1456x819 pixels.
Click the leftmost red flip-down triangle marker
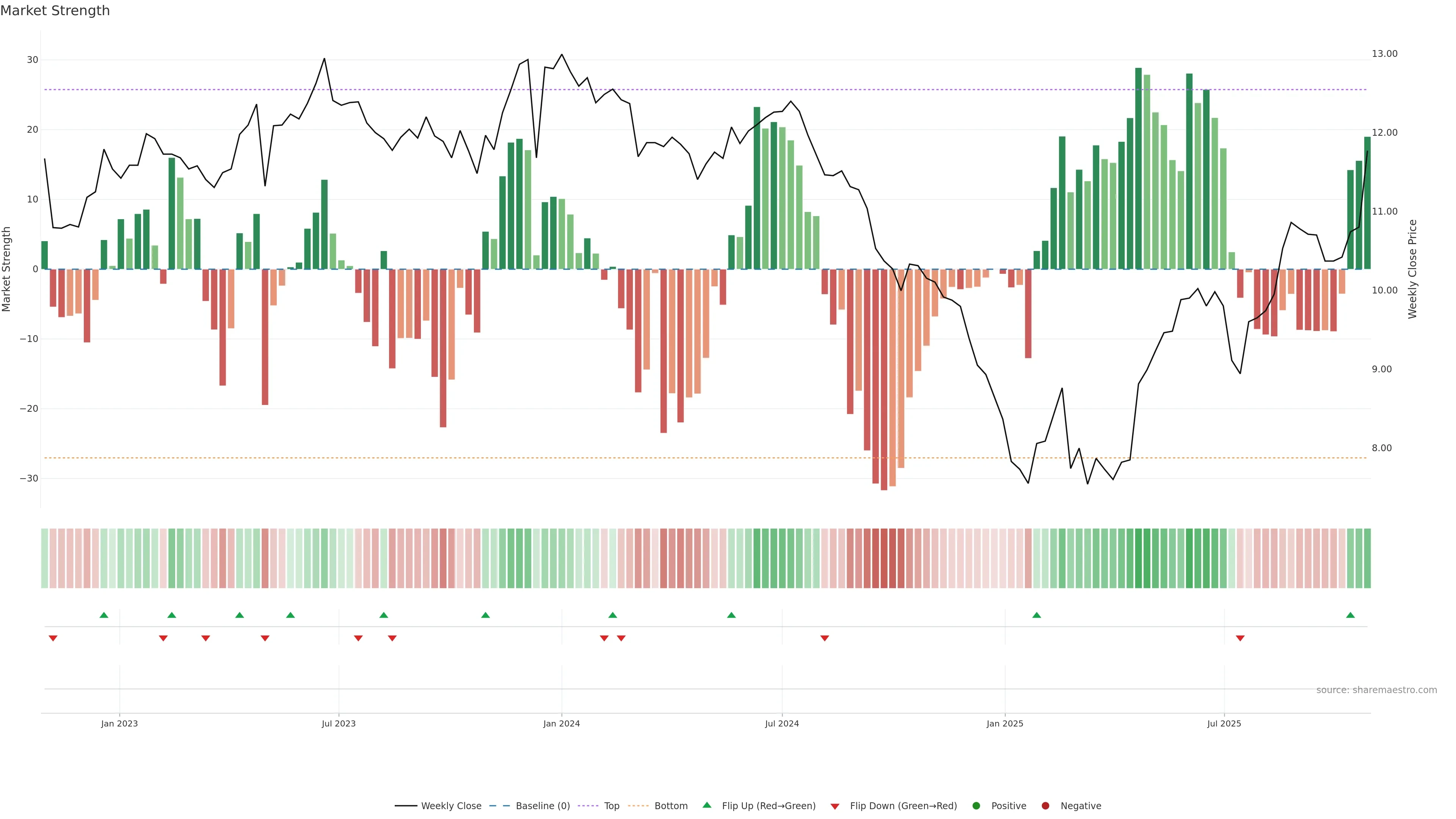click(x=53, y=638)
